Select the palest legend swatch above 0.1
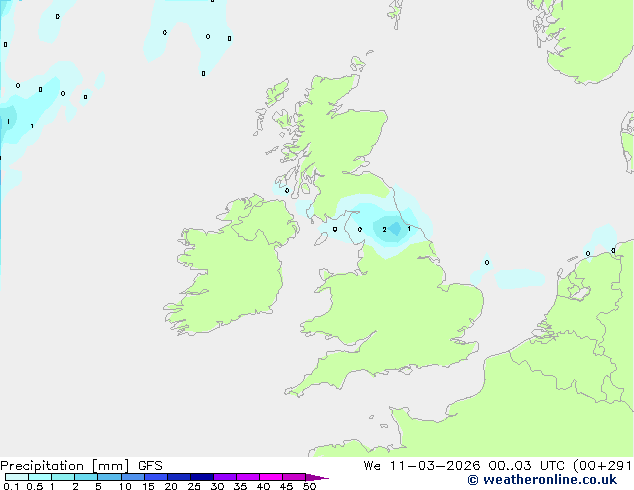Viewport: 634px width, 490px height. pyautogui.click(x=17, y=477)
